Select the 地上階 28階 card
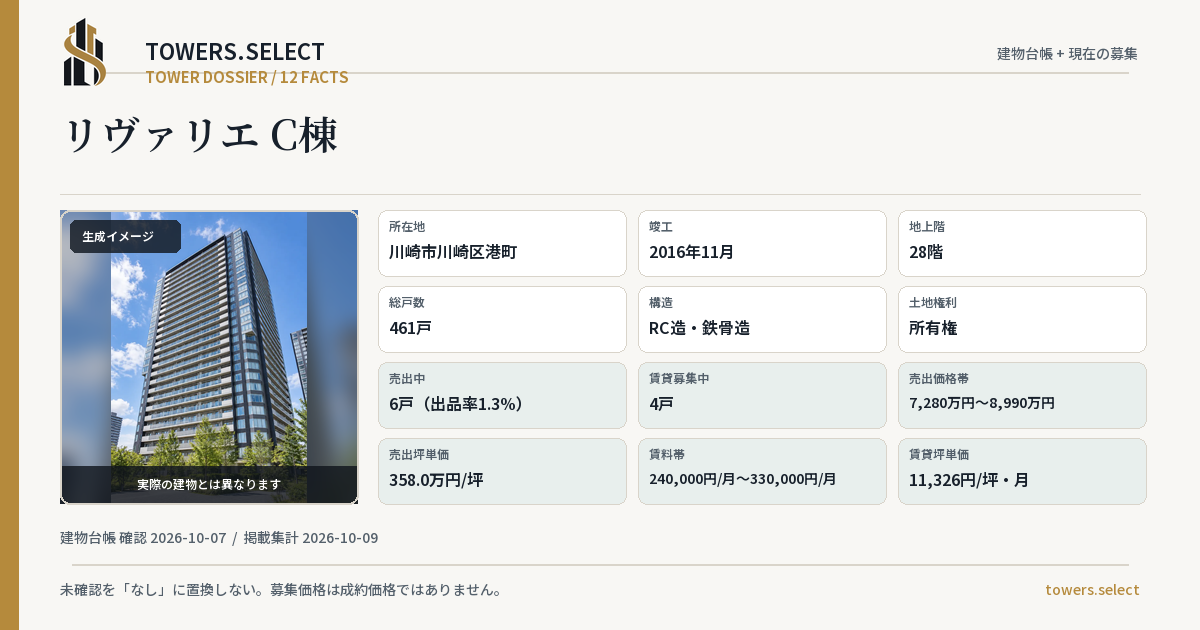Viewport: 1200px width, 630px height. pos(1022,243)
